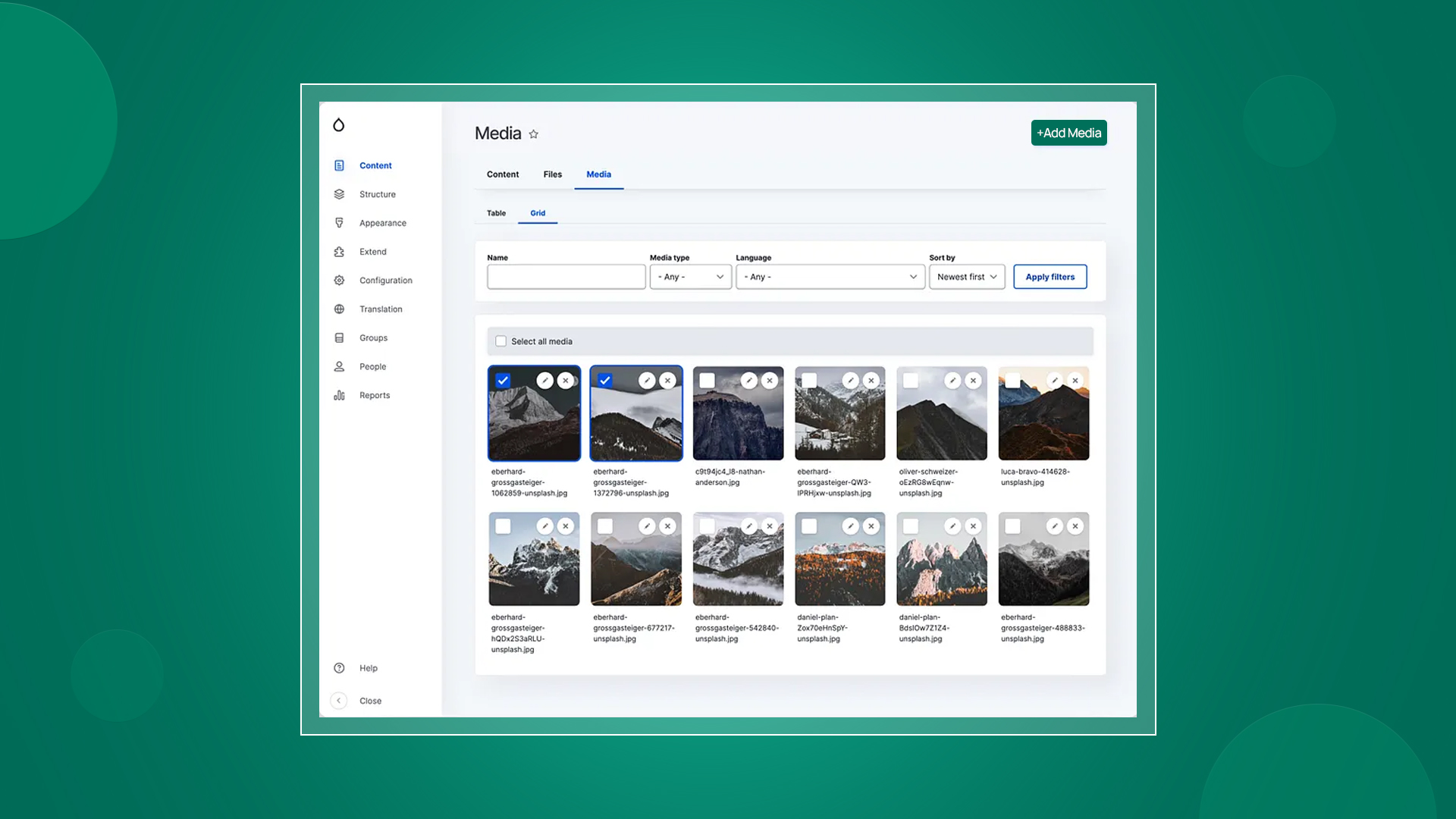Click the Structure layers icon

pyautogui.click(x=339, y=194)
